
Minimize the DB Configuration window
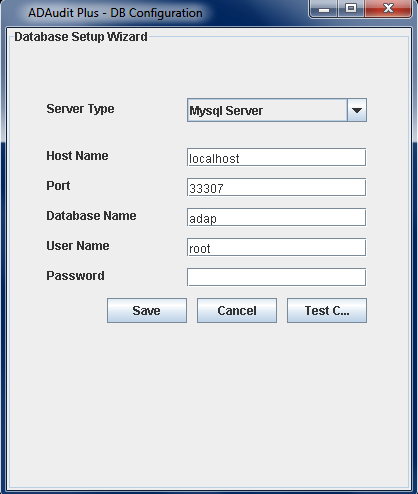(324, 8)
